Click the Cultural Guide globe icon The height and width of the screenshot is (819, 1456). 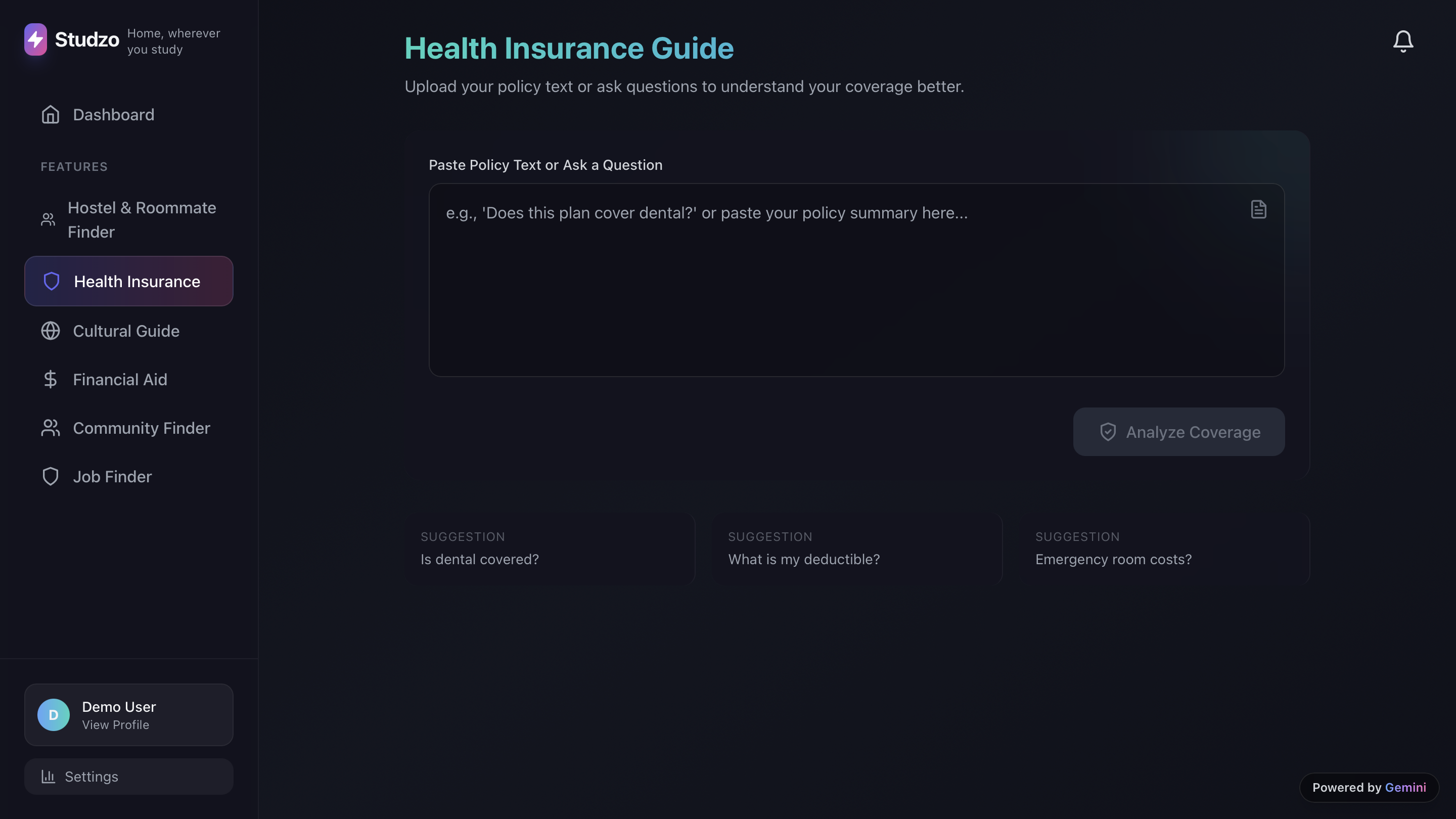click(51, 331)
